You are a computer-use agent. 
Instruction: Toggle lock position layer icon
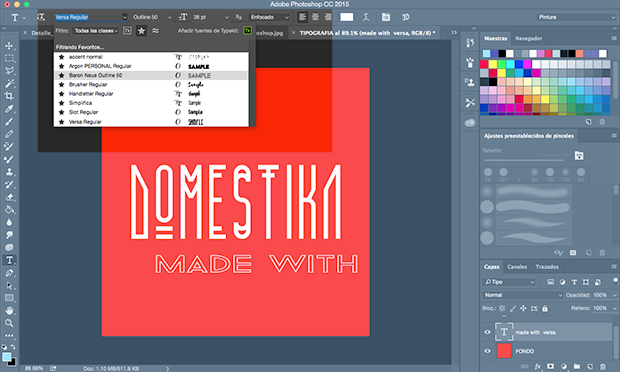pyautogui.click(x=523, y=308)
